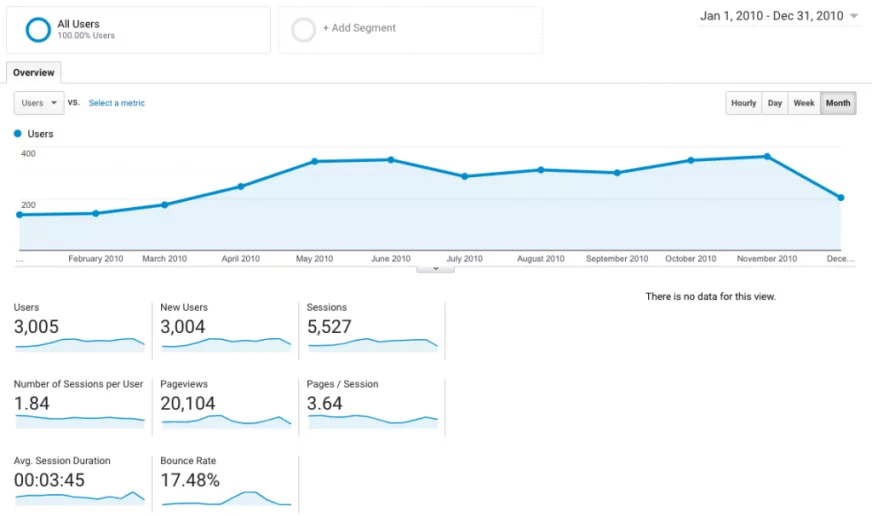Expand the chart annotations drawer arrow
This screenshot has height=517, width=872.
[x=435, y=269]
